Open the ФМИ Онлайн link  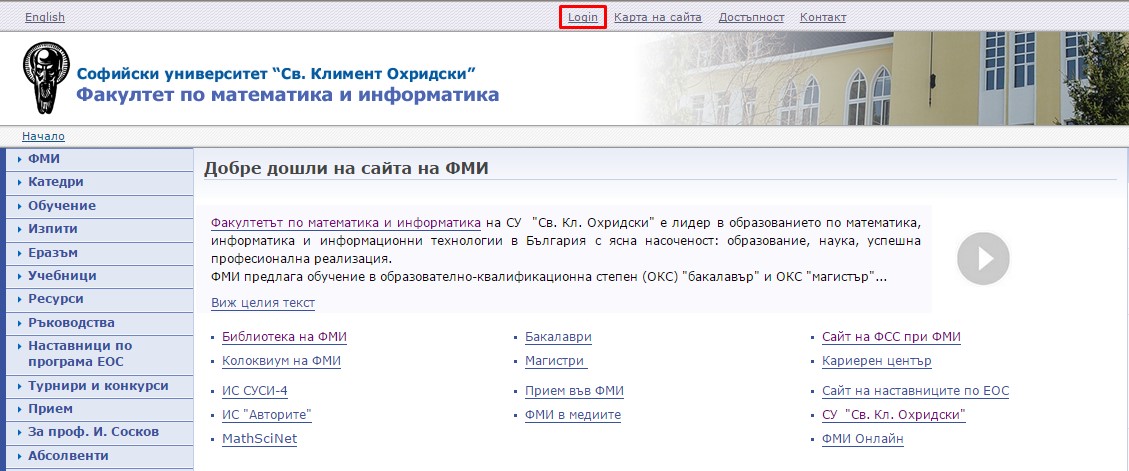[863, 439]
